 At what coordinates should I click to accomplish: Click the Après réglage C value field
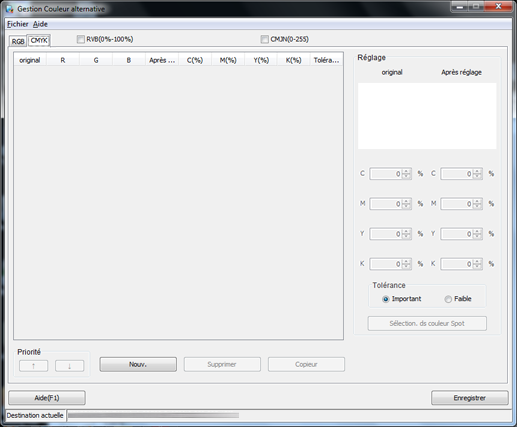click(x=457, y=174)
